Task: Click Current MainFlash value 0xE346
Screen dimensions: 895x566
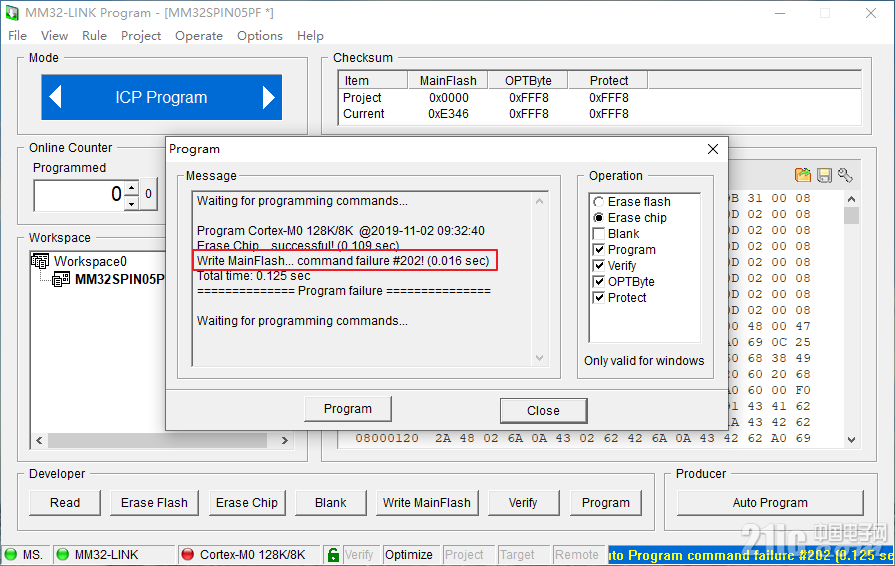Action: [x=448, y=114]
